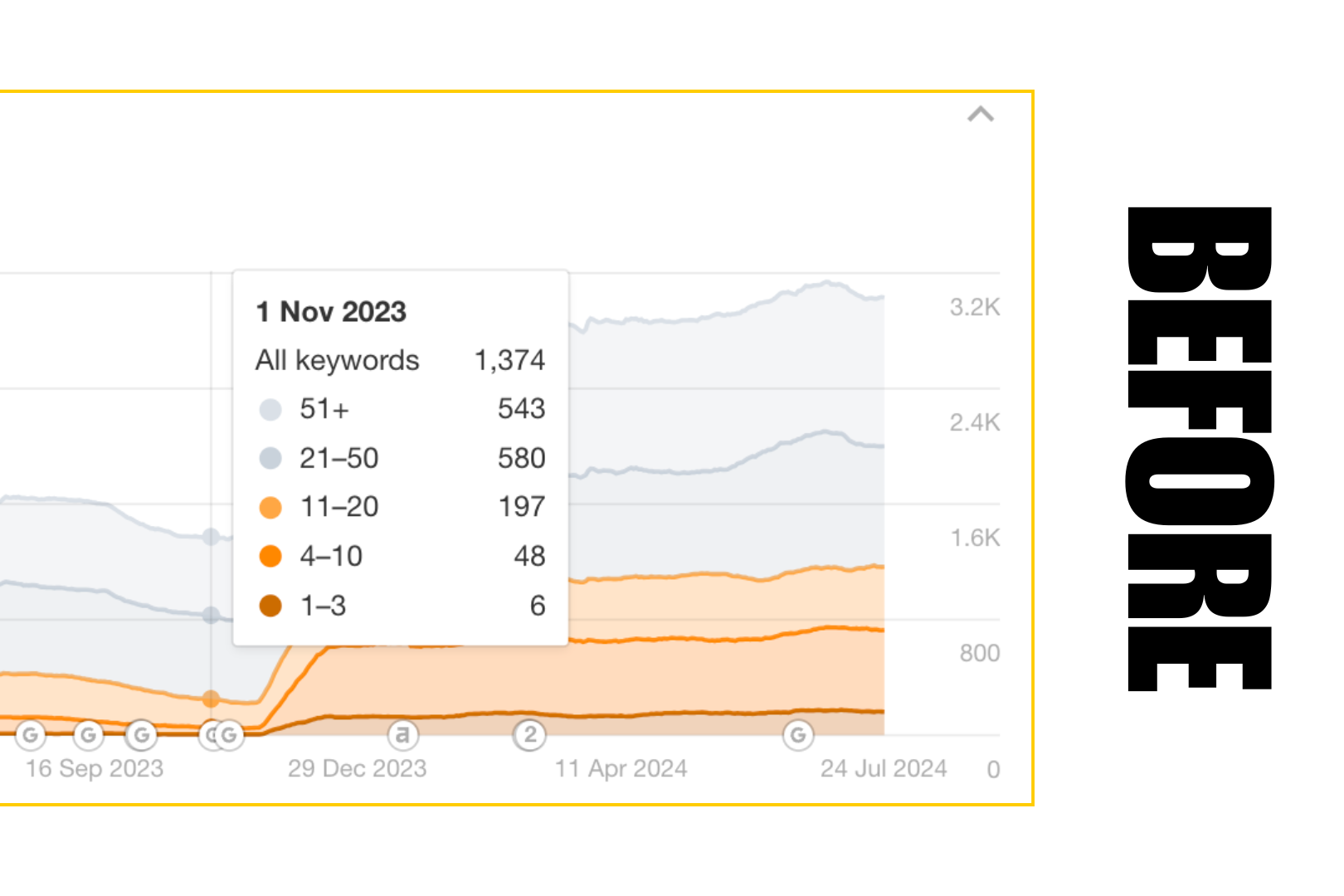Click the 51+ legend color dot
The image size is (1344, 896).
(270, 409)
